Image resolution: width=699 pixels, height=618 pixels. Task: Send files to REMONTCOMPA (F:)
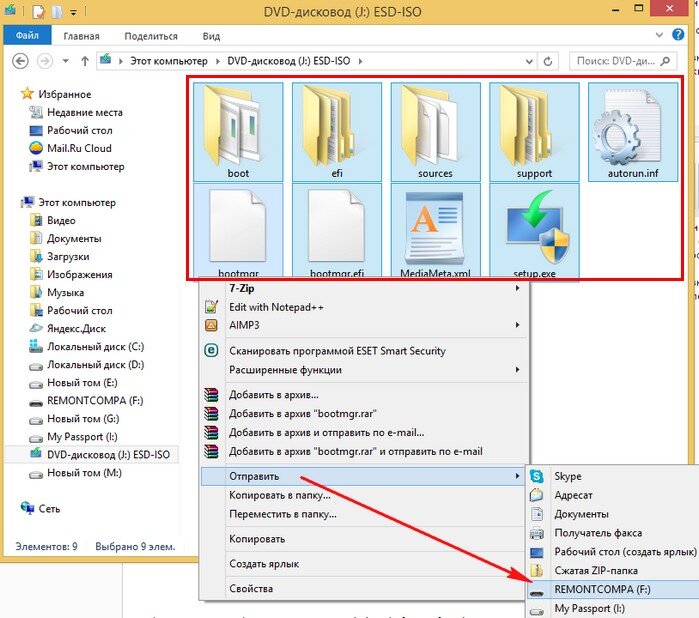(x=613, y=589)
